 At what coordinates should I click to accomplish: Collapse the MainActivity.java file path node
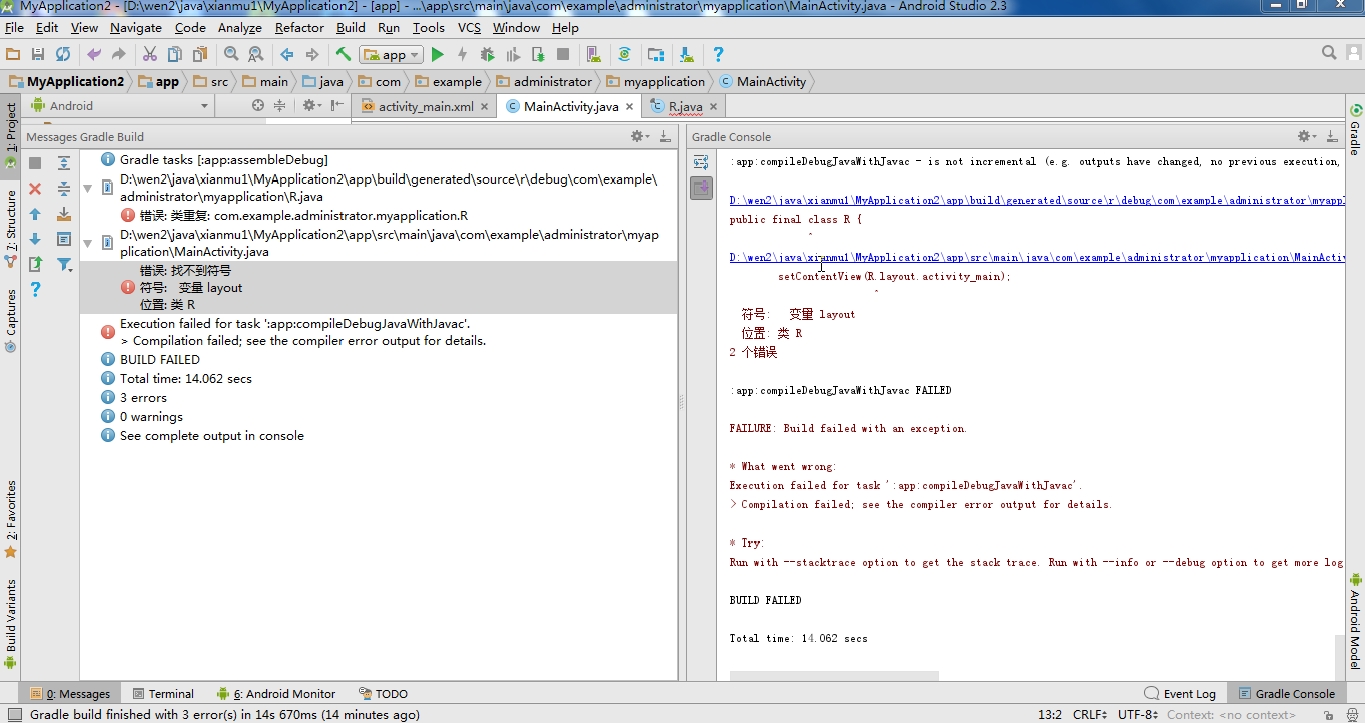88,243
